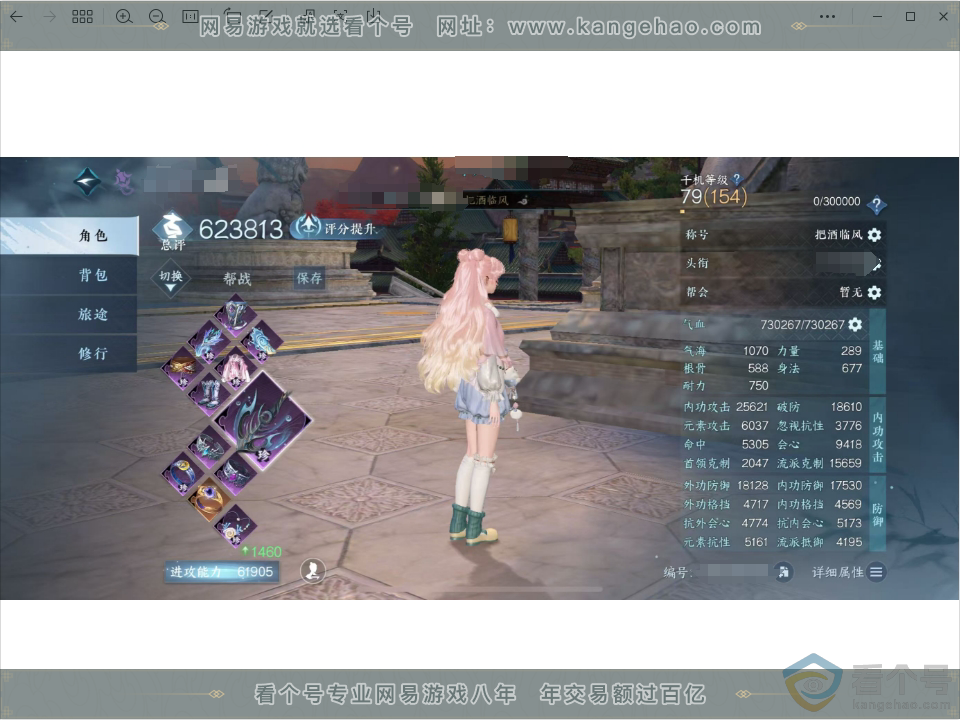This screenshot has height=720, width=960.
Task: Click the 保存 button
Action: point(309,279)
